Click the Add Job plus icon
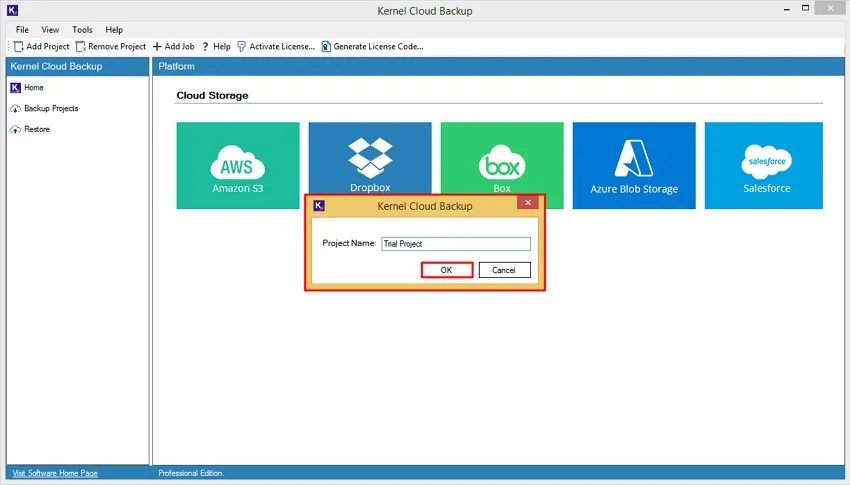The width and height of the screenshot is (850, 485). 157,47
